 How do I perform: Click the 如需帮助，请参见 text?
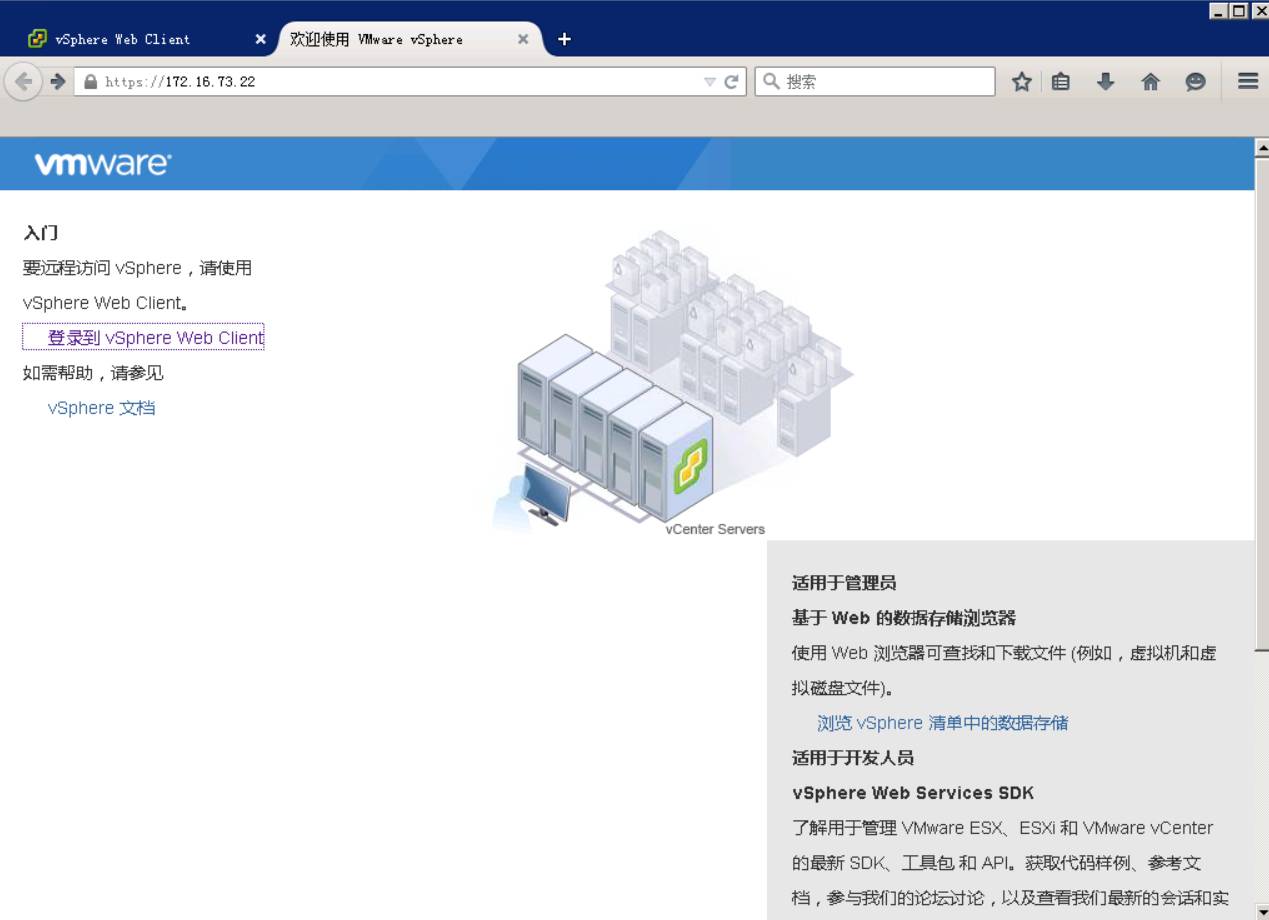point(93,373)
